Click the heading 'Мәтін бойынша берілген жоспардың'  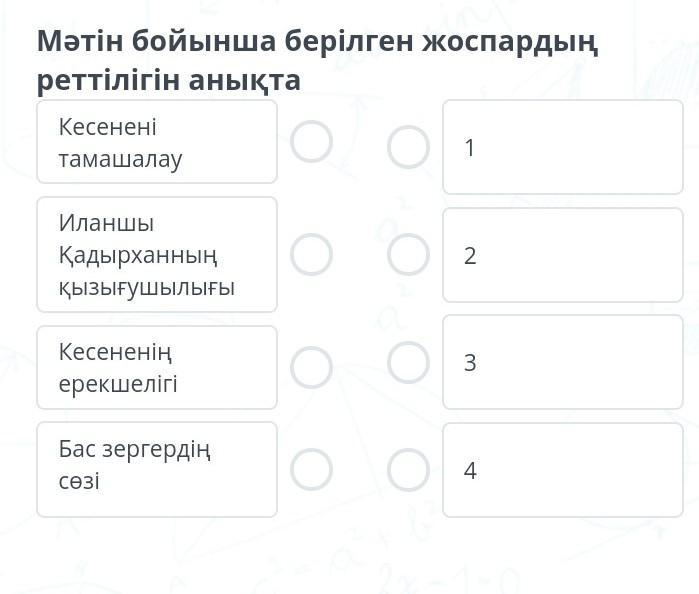(x=317, y=43)
